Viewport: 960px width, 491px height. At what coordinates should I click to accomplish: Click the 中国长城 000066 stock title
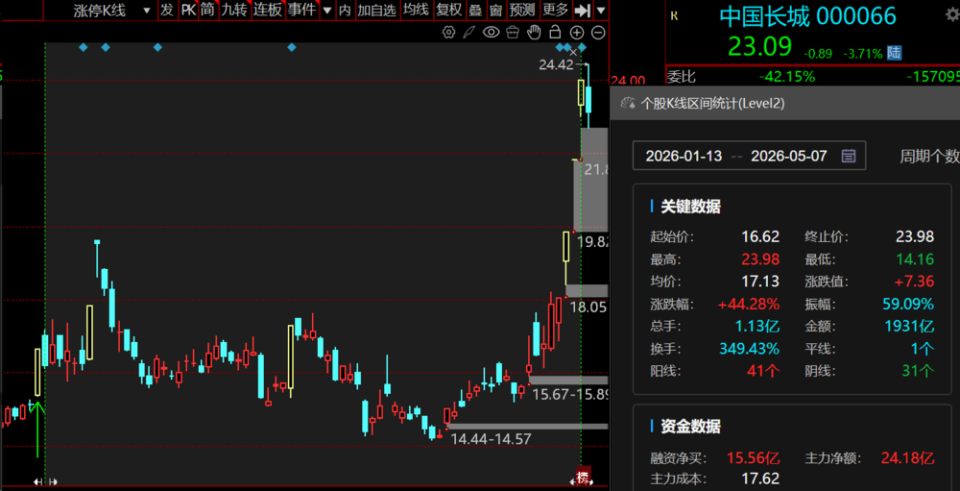click(808, 17)
